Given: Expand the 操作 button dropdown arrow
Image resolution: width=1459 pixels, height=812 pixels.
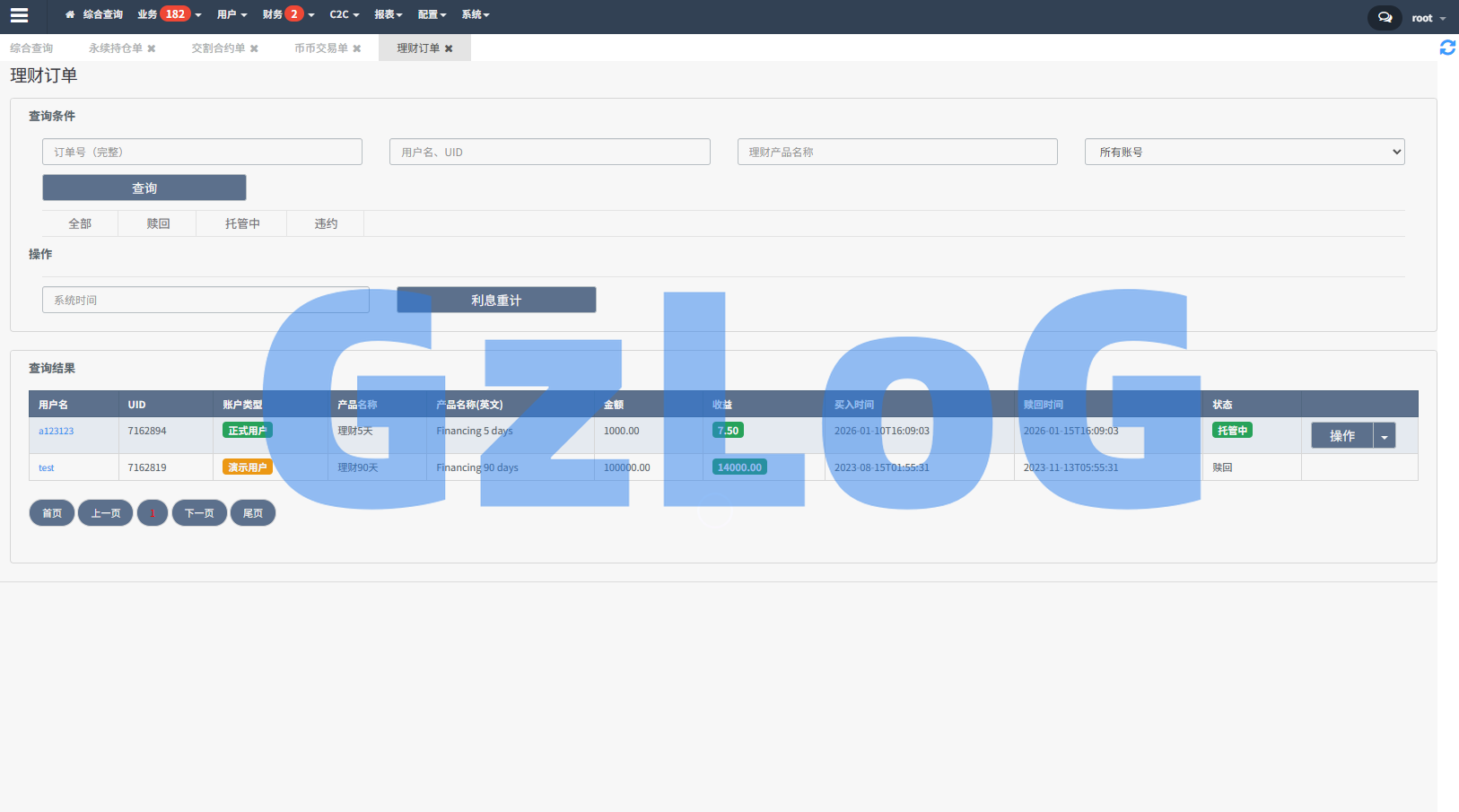Looking at the screenshot, I should (x=1385, y=436).
